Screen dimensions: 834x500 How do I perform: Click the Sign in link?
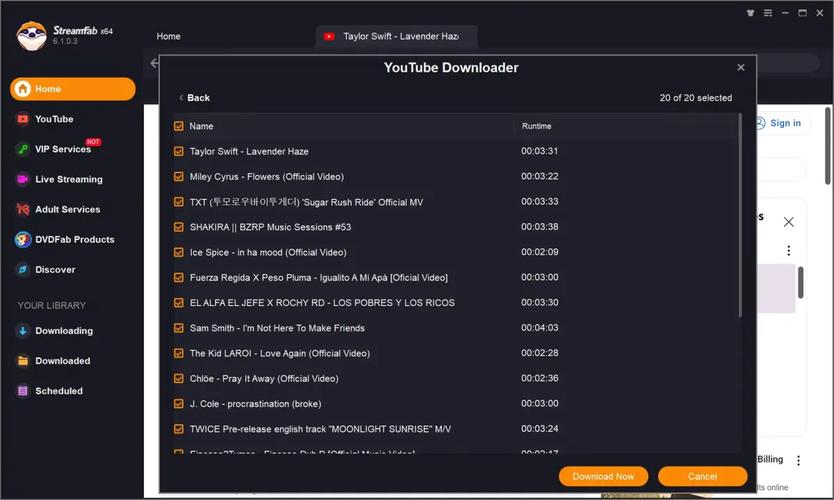tap(785, 123)
